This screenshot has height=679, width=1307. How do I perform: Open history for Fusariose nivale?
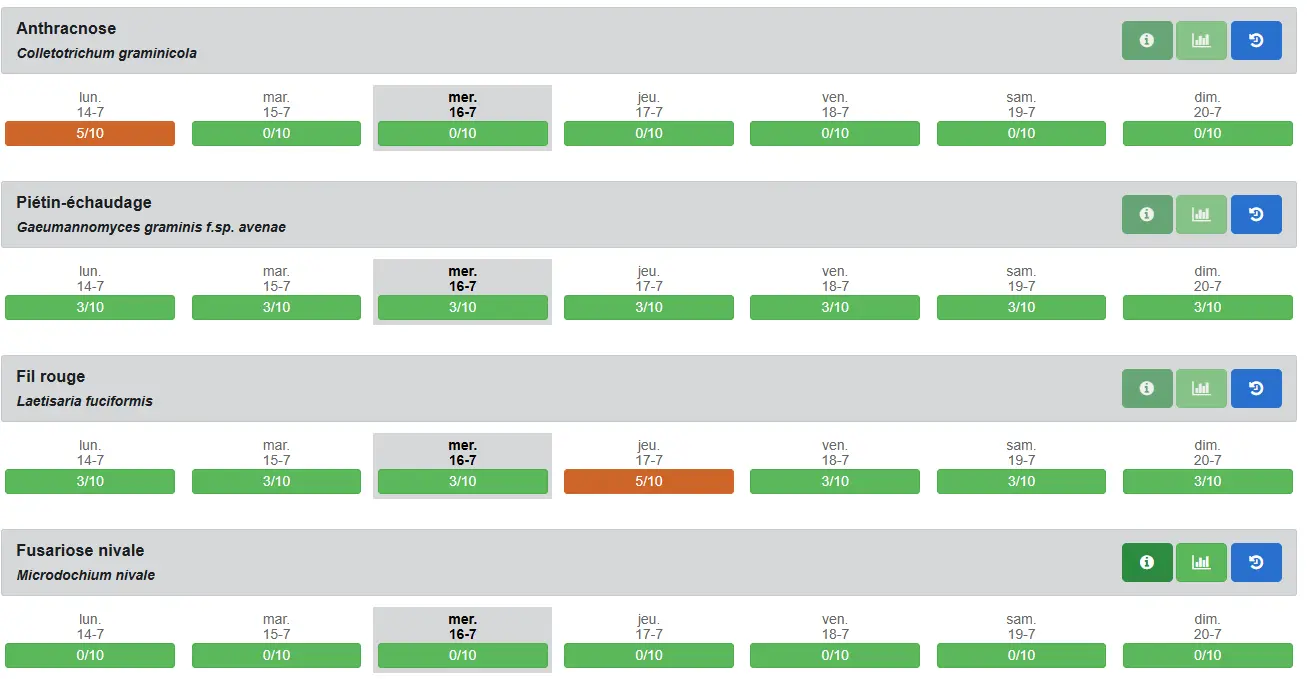(x=1256, y=563)
